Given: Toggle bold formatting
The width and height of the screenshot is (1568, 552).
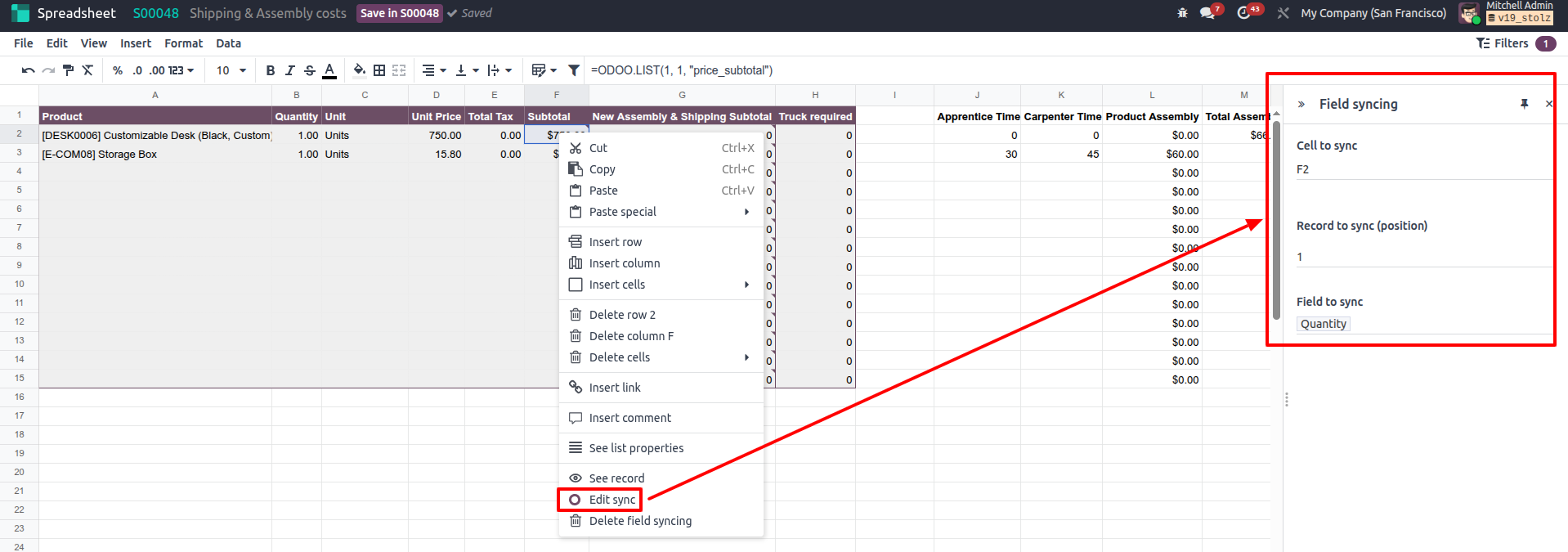Looking at the screenshot, I should tap(271, 70).
